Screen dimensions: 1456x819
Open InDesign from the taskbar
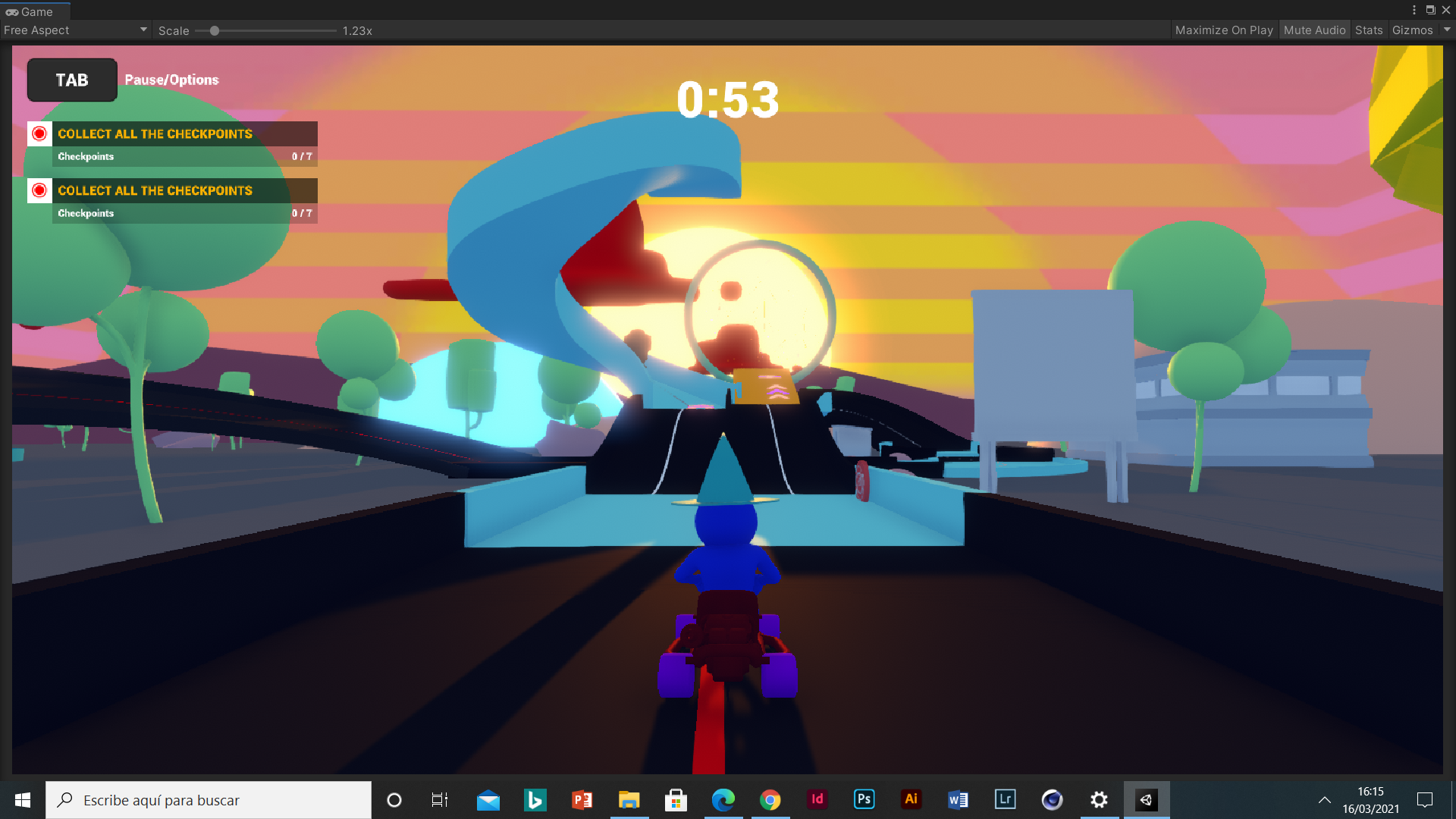coord(817,799)
